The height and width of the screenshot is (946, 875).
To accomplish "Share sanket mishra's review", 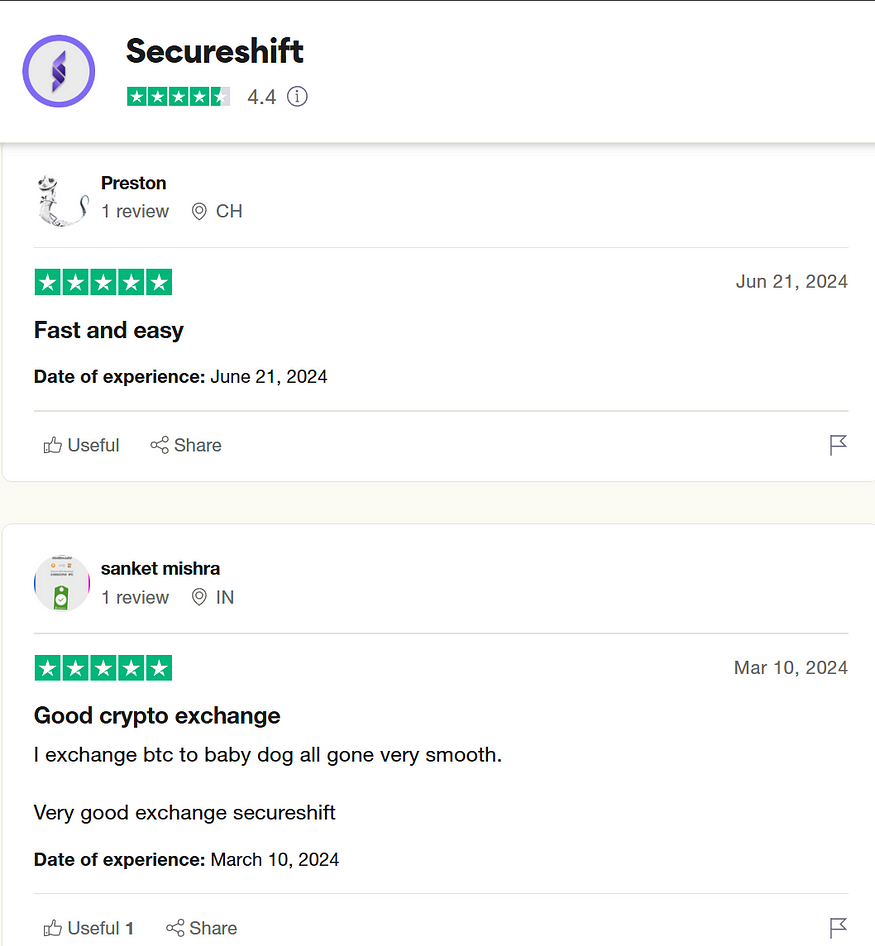I will [x=202, y=928].
